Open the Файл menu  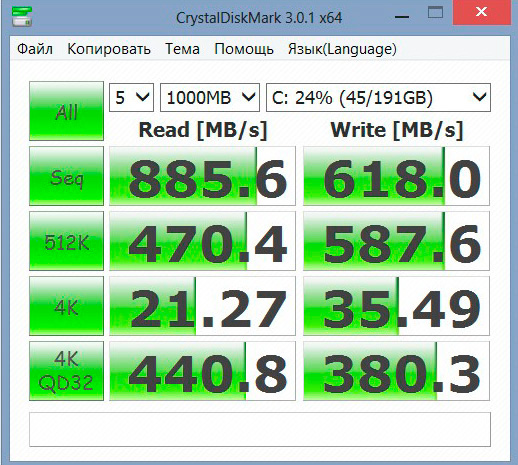point(35,49)
